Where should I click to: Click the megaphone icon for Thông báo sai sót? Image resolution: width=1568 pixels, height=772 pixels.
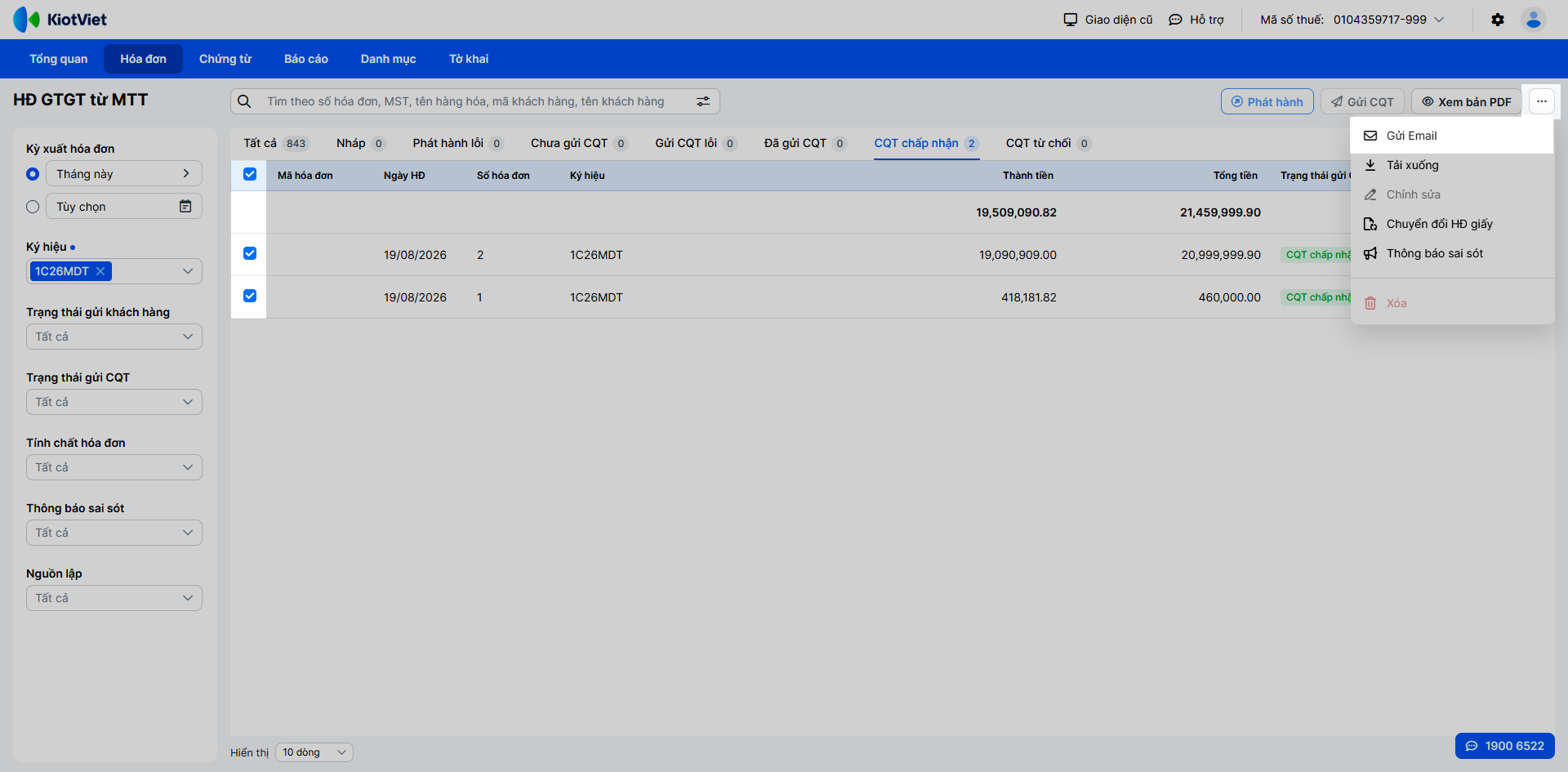click(x=1370, y=253)
